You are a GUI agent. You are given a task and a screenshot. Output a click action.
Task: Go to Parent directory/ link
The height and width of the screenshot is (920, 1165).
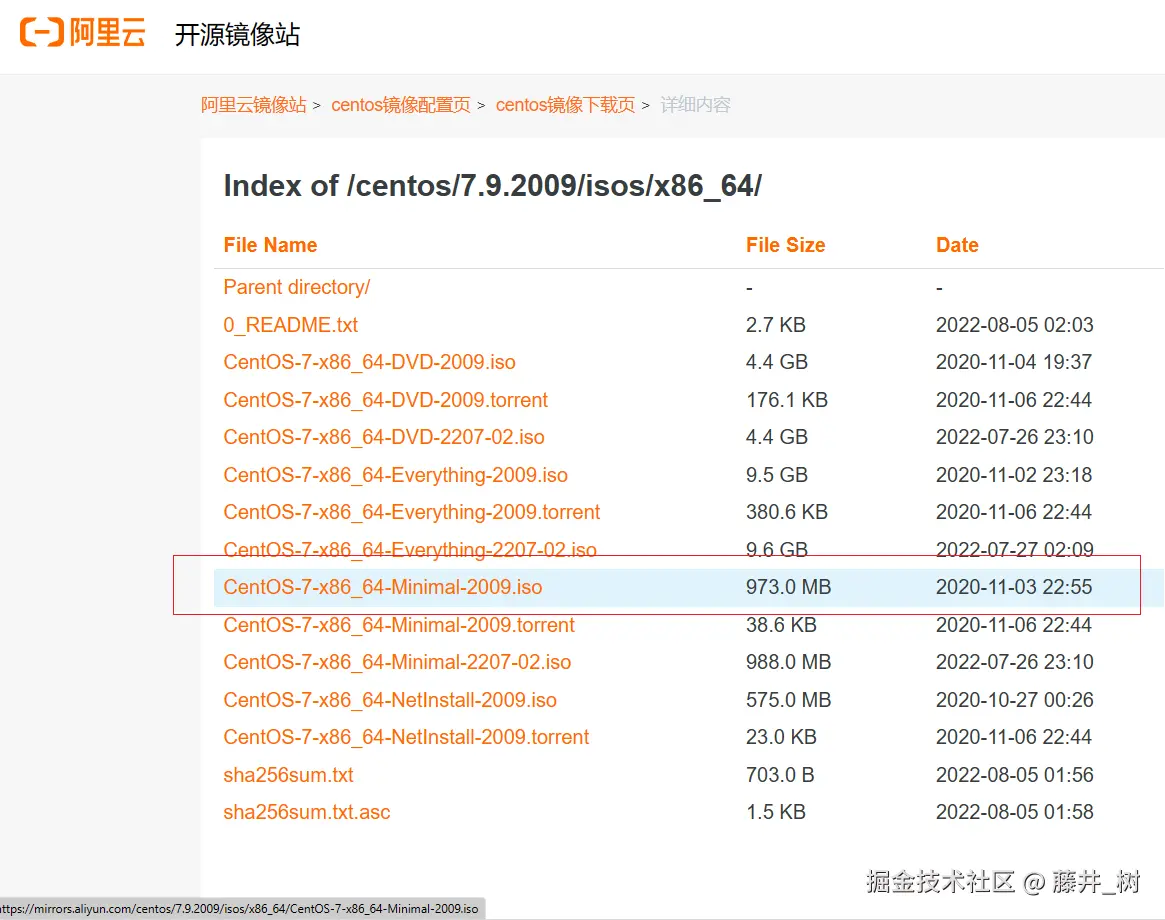pos(296,287)
